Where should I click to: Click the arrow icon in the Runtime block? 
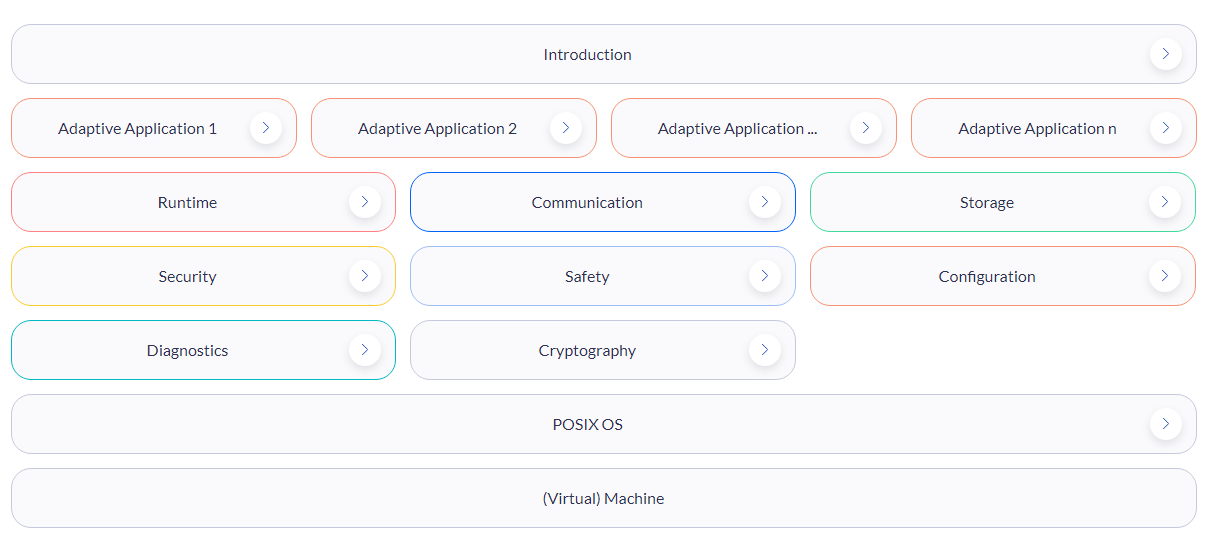(x=364, y=202)
